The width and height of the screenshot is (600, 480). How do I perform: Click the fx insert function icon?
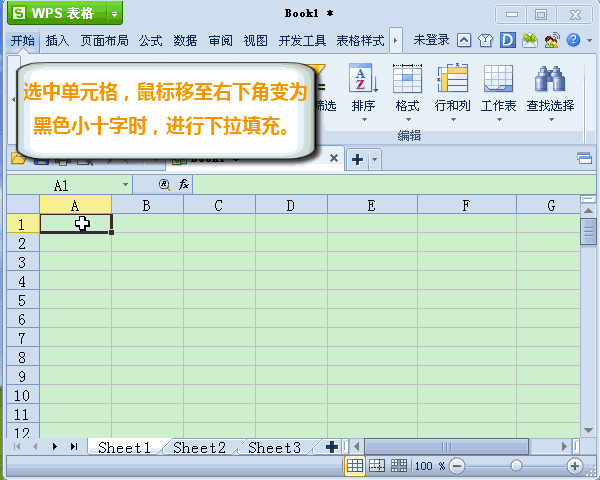184,185
